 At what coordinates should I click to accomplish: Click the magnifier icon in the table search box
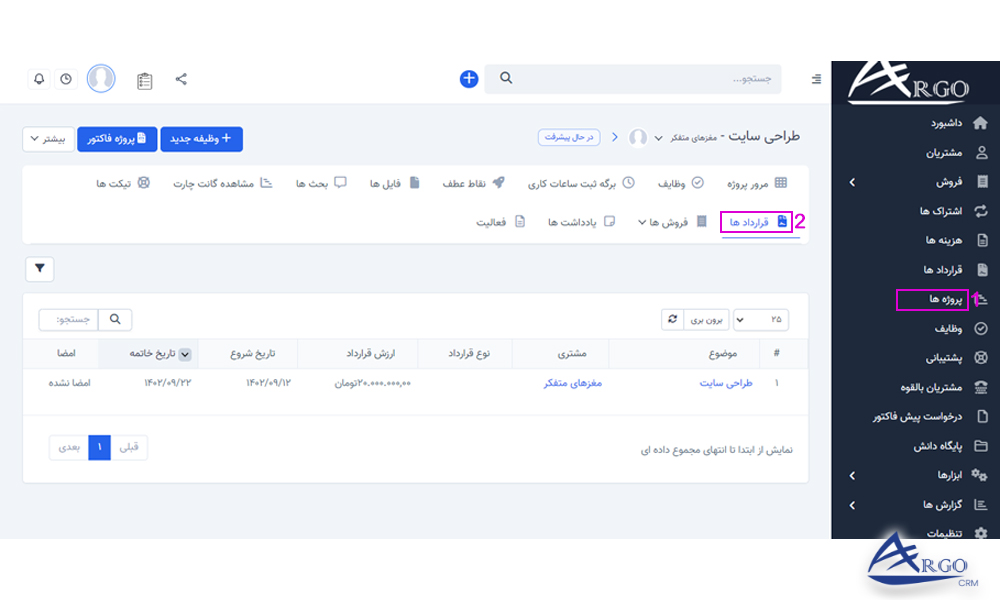pyautogui.click(x=114, y=319)
